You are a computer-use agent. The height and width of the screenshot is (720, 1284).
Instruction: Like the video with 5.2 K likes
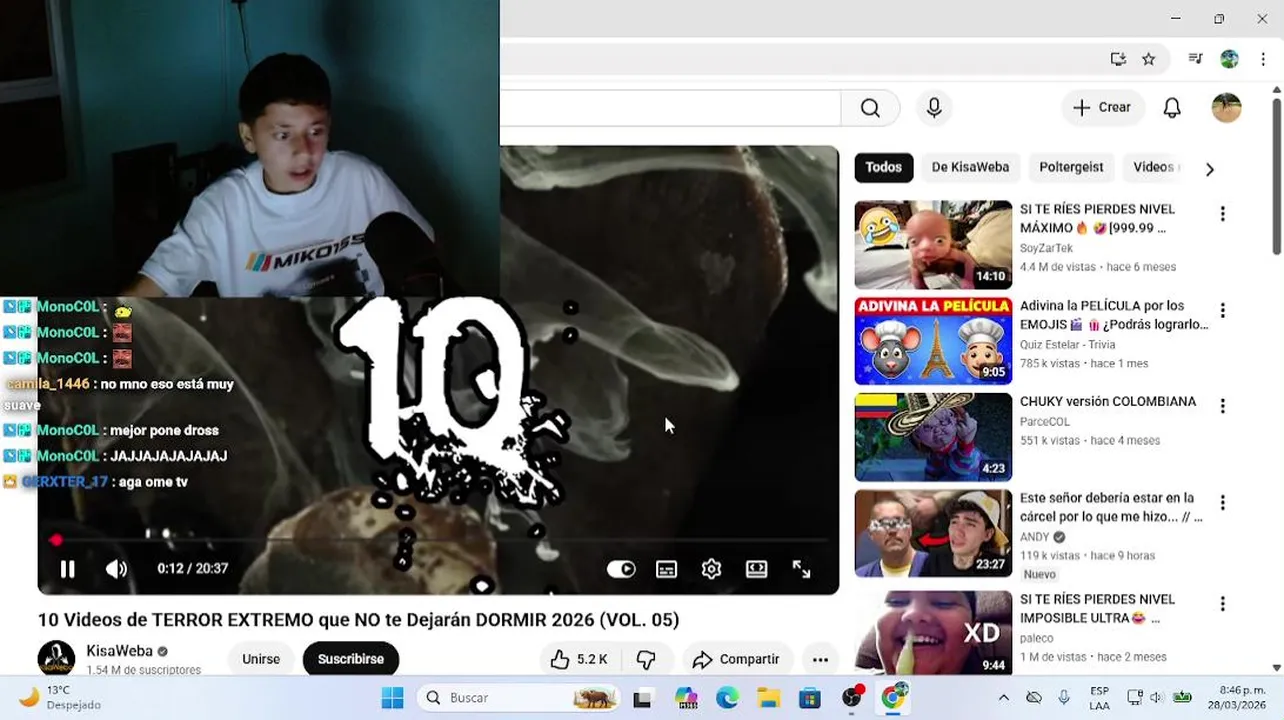click(x=579, y=659)
